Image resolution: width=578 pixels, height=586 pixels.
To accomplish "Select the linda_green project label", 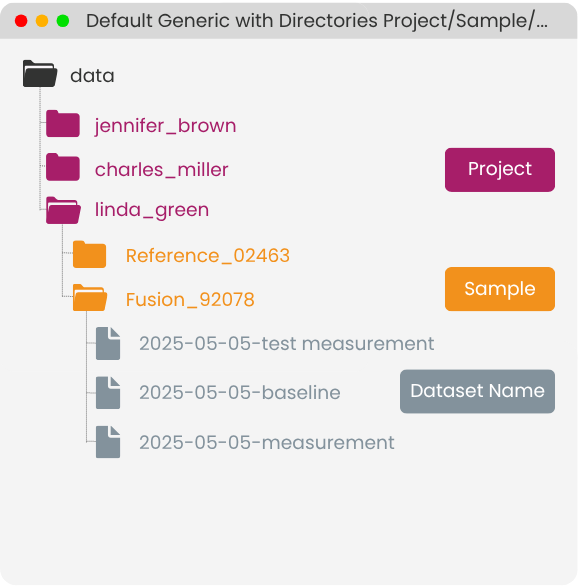I will click(x=152, y=210).
